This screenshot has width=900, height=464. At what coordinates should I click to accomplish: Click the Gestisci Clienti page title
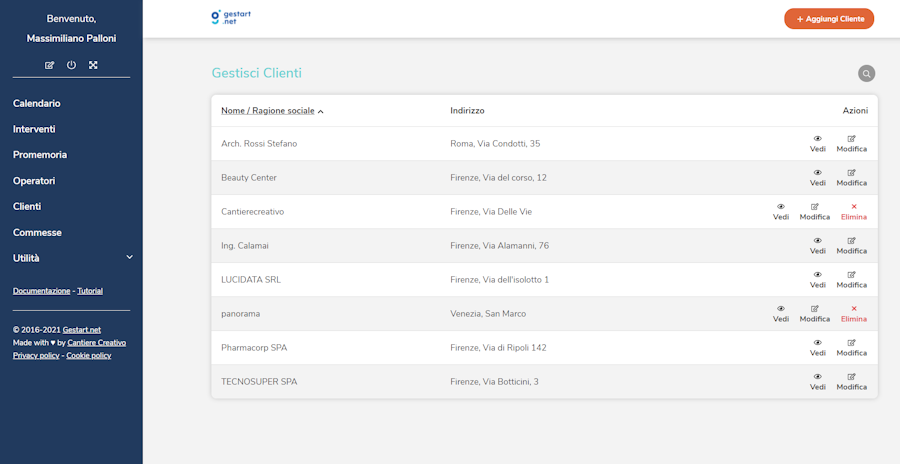257,74
